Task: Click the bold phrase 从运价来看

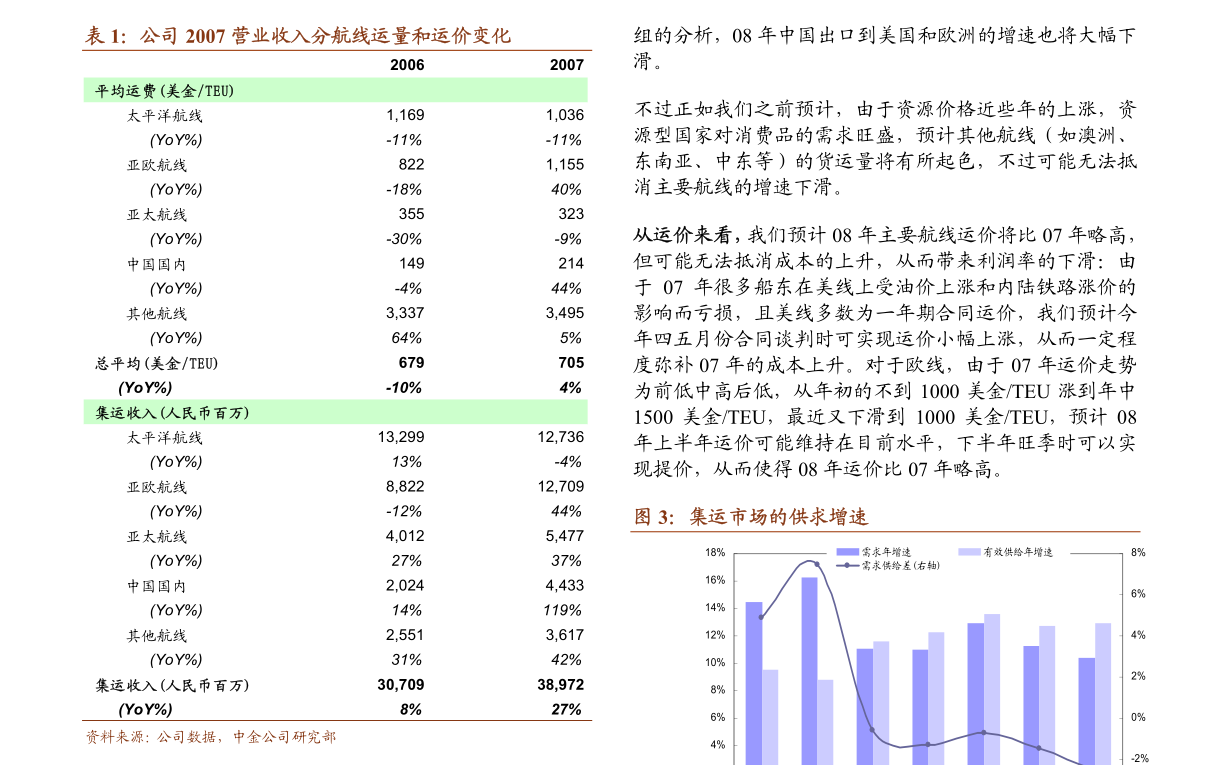Action: point(686,236)
